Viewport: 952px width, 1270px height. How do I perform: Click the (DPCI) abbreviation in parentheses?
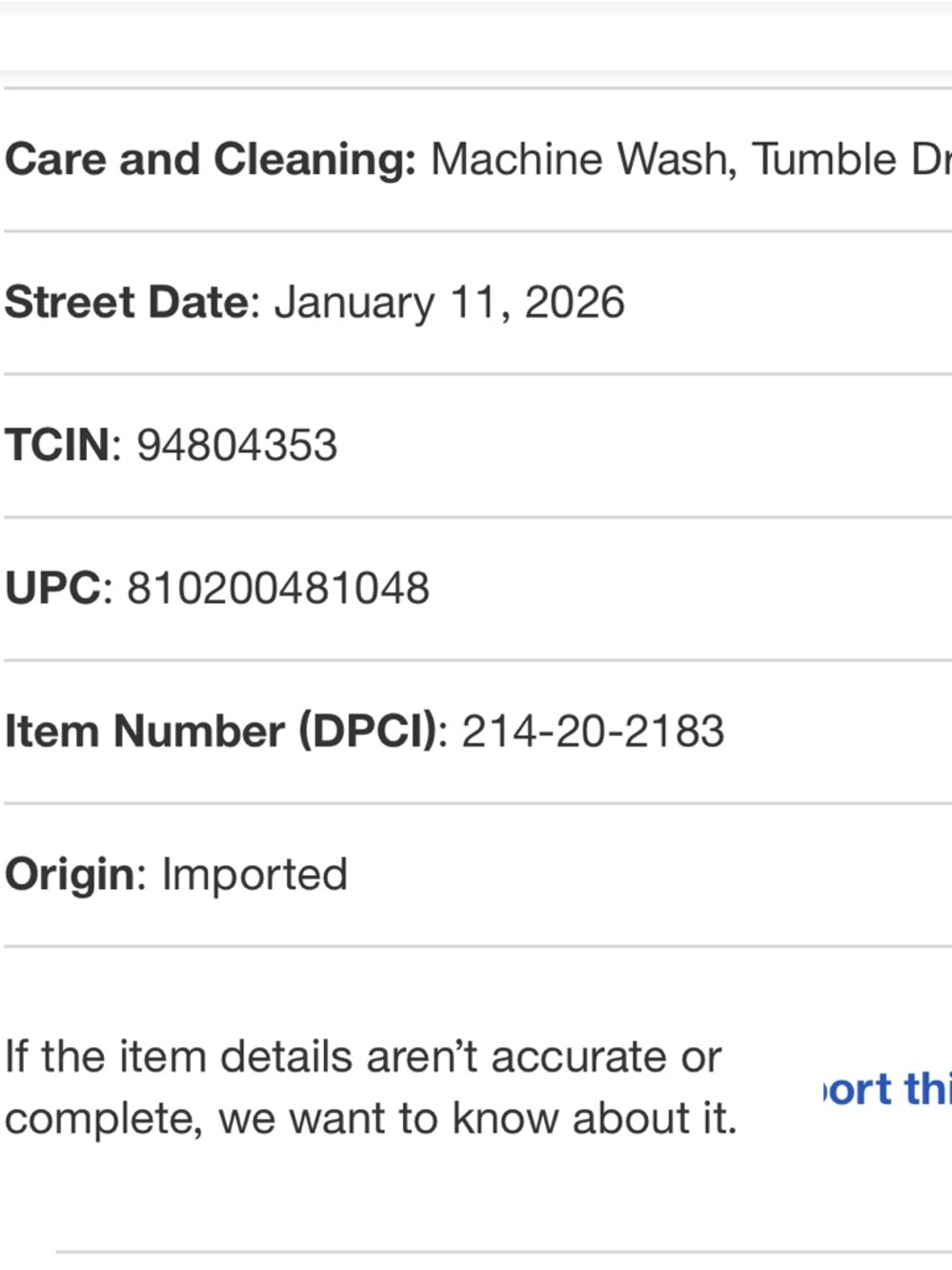[368, 731]
